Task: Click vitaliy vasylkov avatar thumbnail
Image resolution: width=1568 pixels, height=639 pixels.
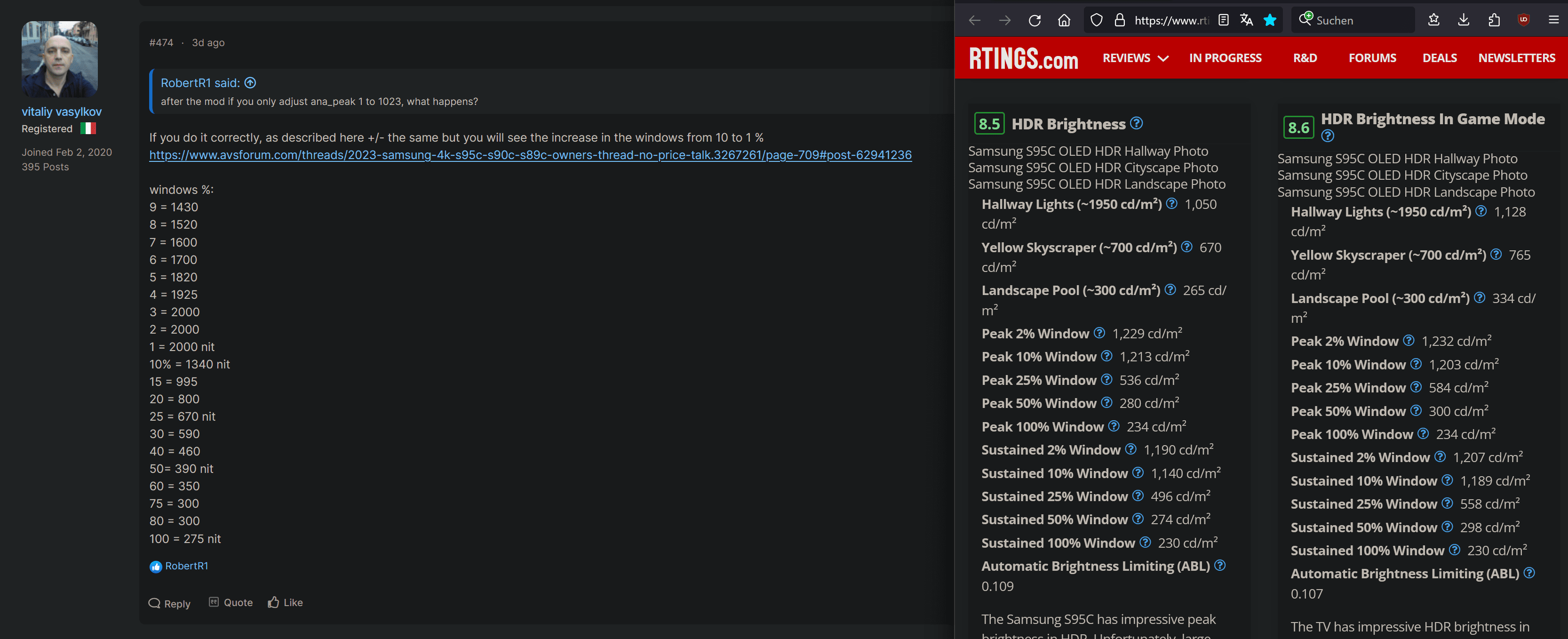Action: [x=60, y=59]
